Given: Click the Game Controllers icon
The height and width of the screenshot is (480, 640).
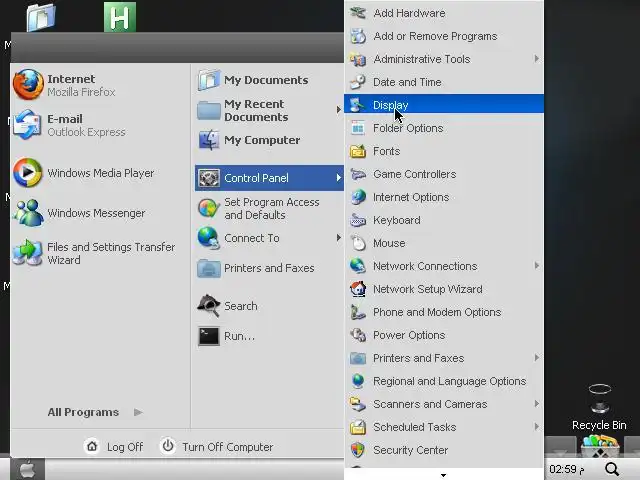Looking at the screenshot, I should click(x=358, y=174).
